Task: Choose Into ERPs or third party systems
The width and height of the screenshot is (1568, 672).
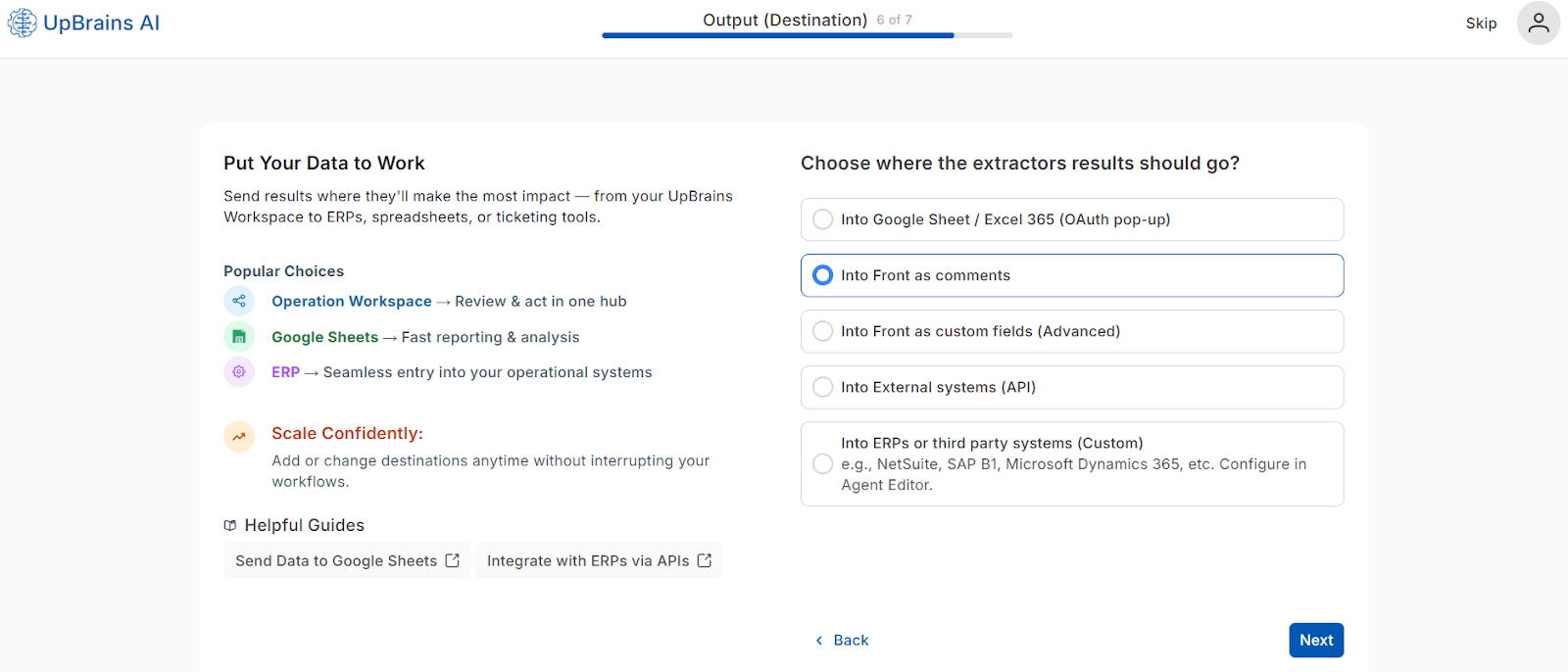Action: click(823, 463)
